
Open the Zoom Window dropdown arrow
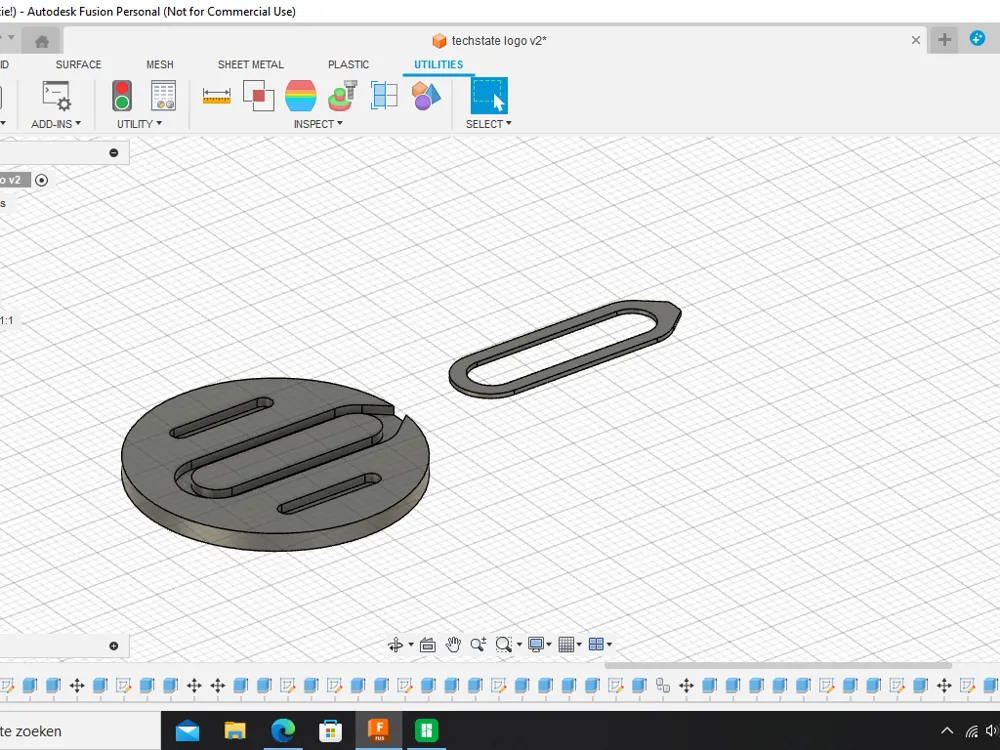(519, 645)
